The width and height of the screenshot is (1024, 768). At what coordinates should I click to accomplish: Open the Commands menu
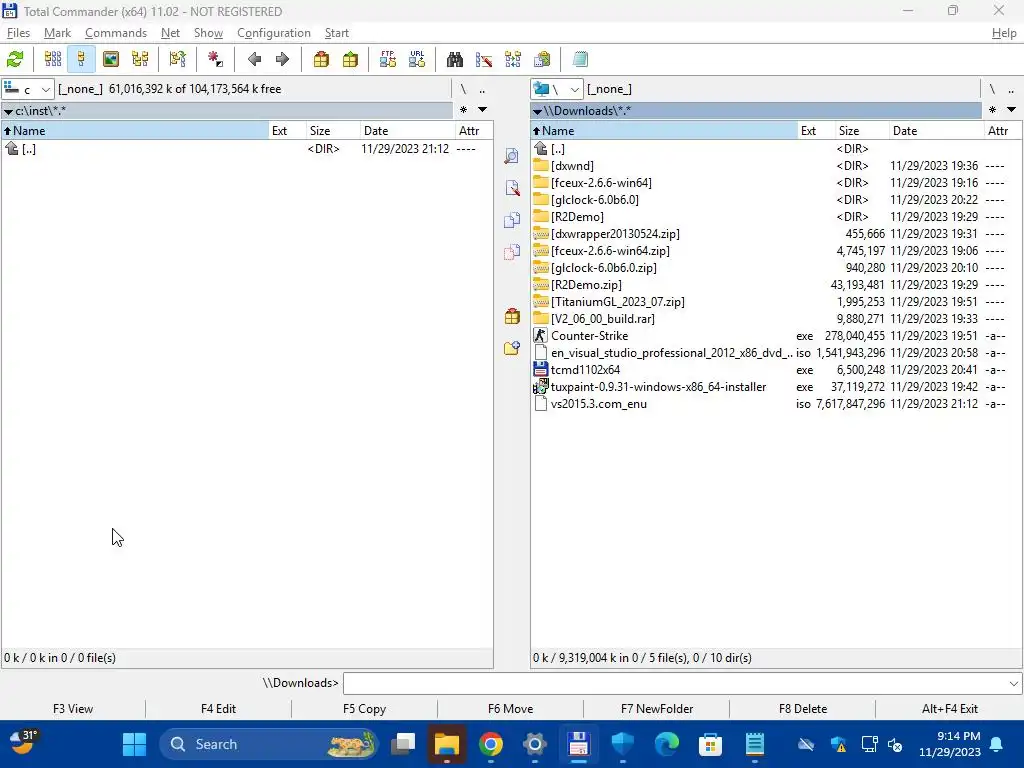tap(116, 33)
